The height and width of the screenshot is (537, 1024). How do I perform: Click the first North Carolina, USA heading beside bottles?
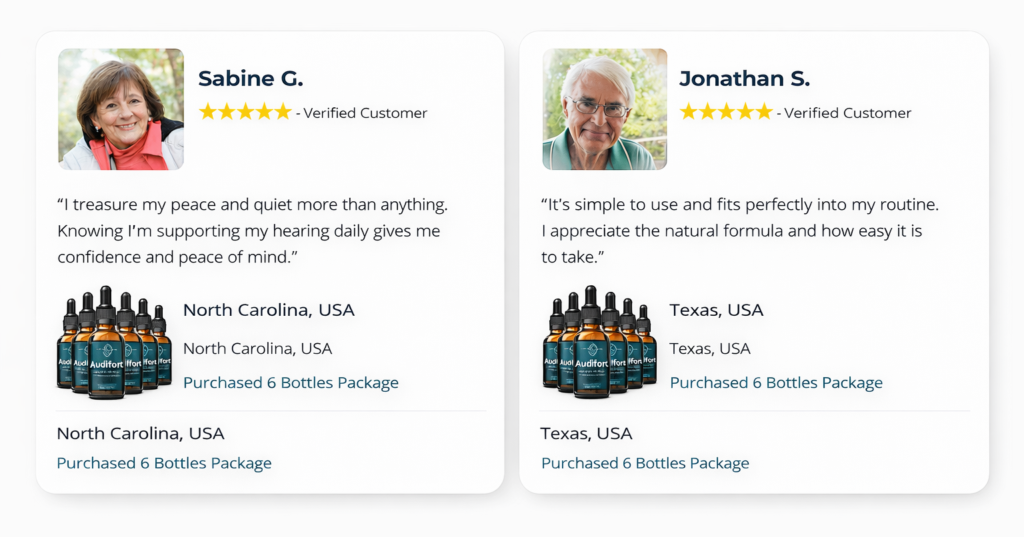pos(268,310)
